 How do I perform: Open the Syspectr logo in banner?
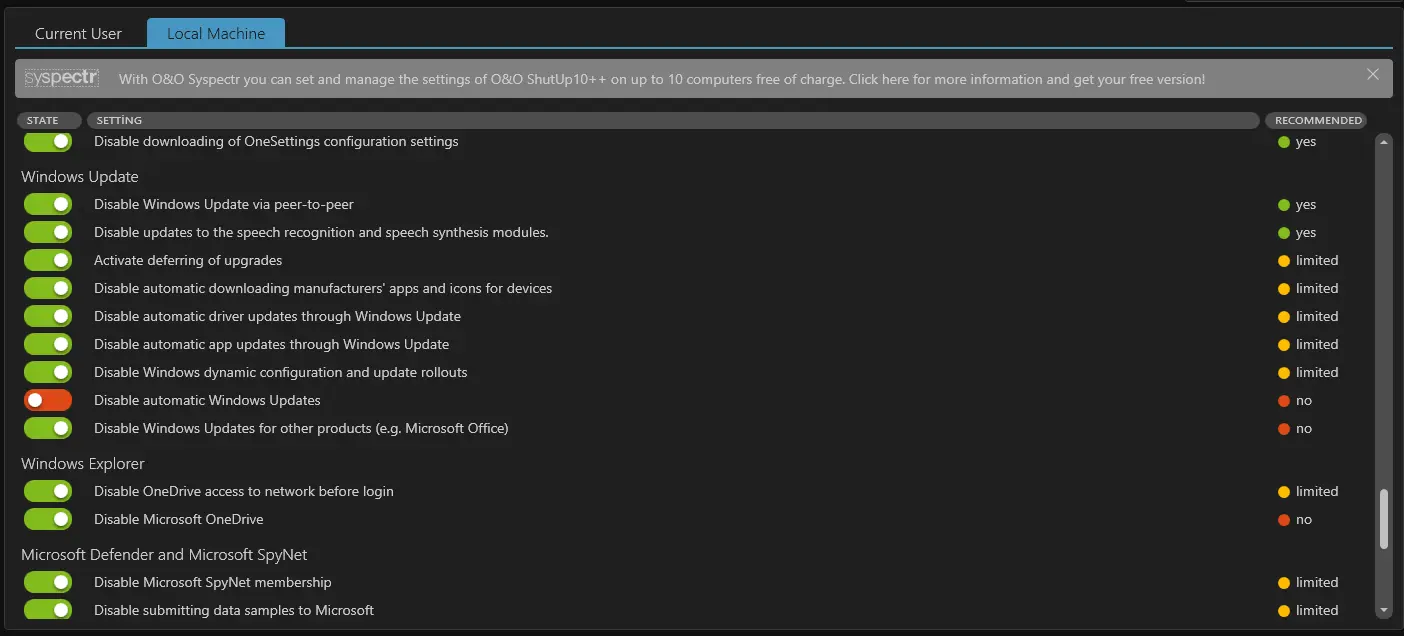click(62, 78)
